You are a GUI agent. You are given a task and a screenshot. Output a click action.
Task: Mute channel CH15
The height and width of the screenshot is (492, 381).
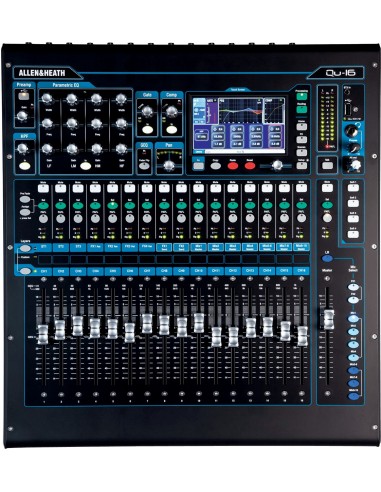click(284, 188)
